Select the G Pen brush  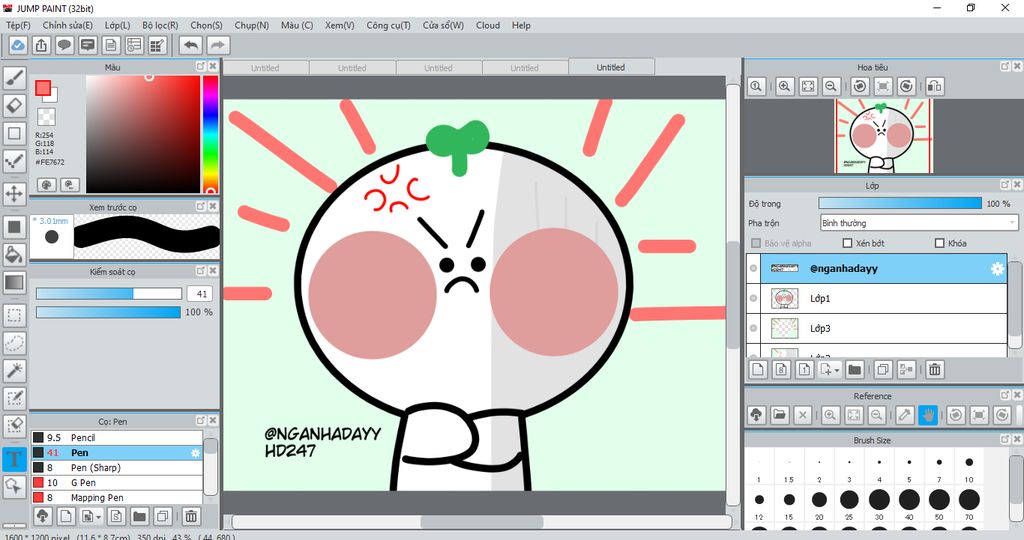117,483
